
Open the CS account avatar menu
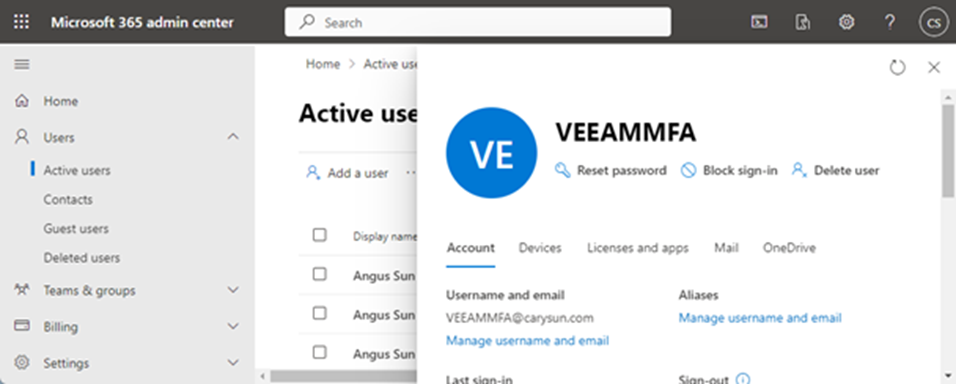[933, 23]
